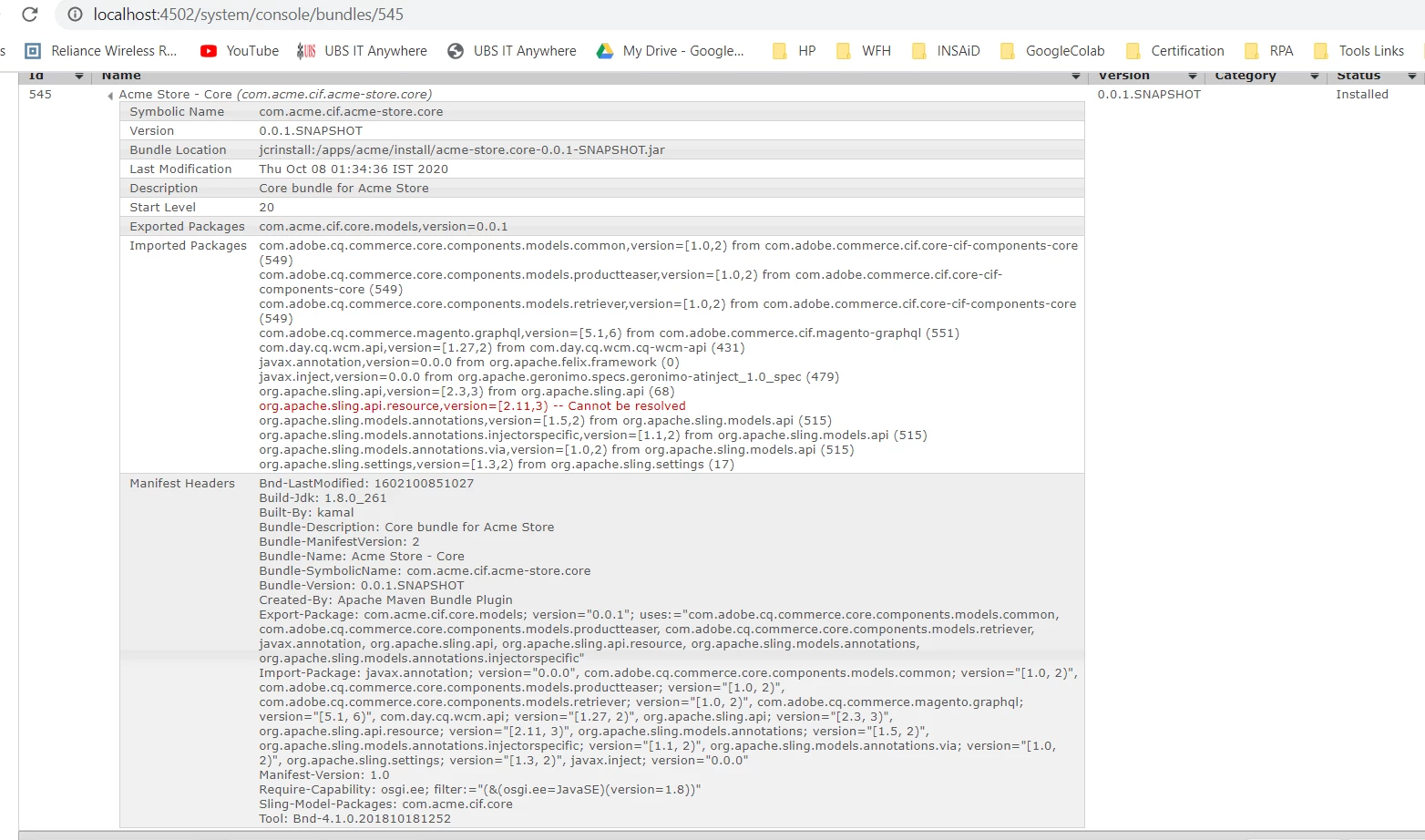1425x840 pixels.
Task: Reload the page with the refresh icon
Action: coord(30,15)
